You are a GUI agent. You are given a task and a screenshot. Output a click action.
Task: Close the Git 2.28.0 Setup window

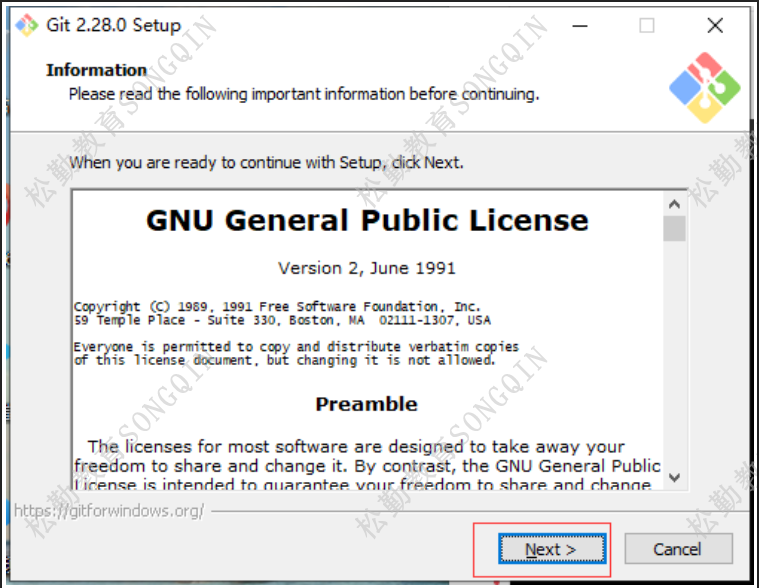[715, 26]
